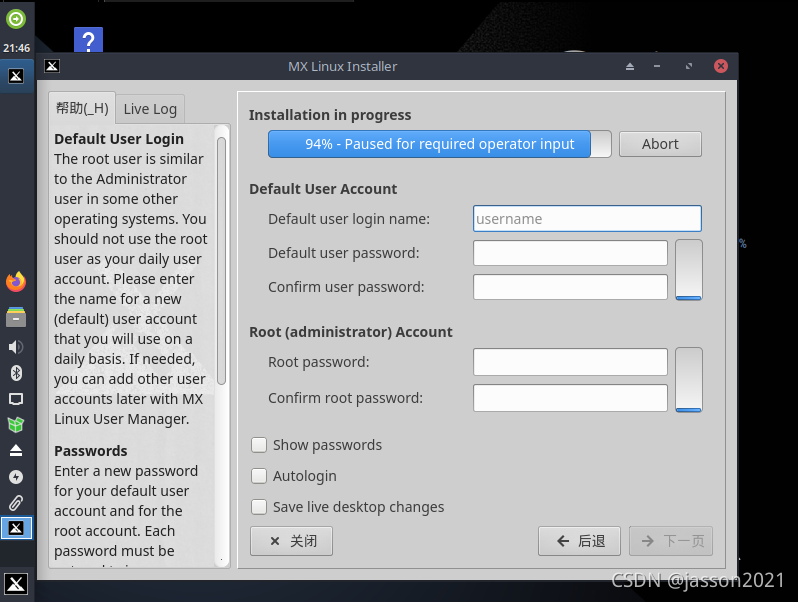Click the Default User Login help heading
The width and height of the screenshot is (798, 602).
119,139
